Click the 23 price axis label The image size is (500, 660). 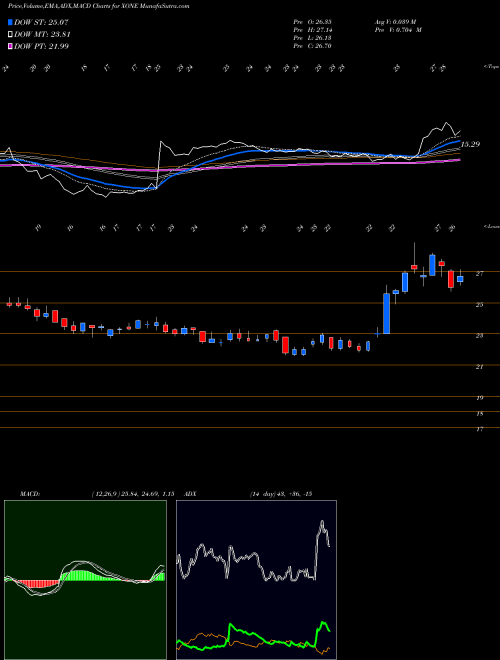(479, 335)
